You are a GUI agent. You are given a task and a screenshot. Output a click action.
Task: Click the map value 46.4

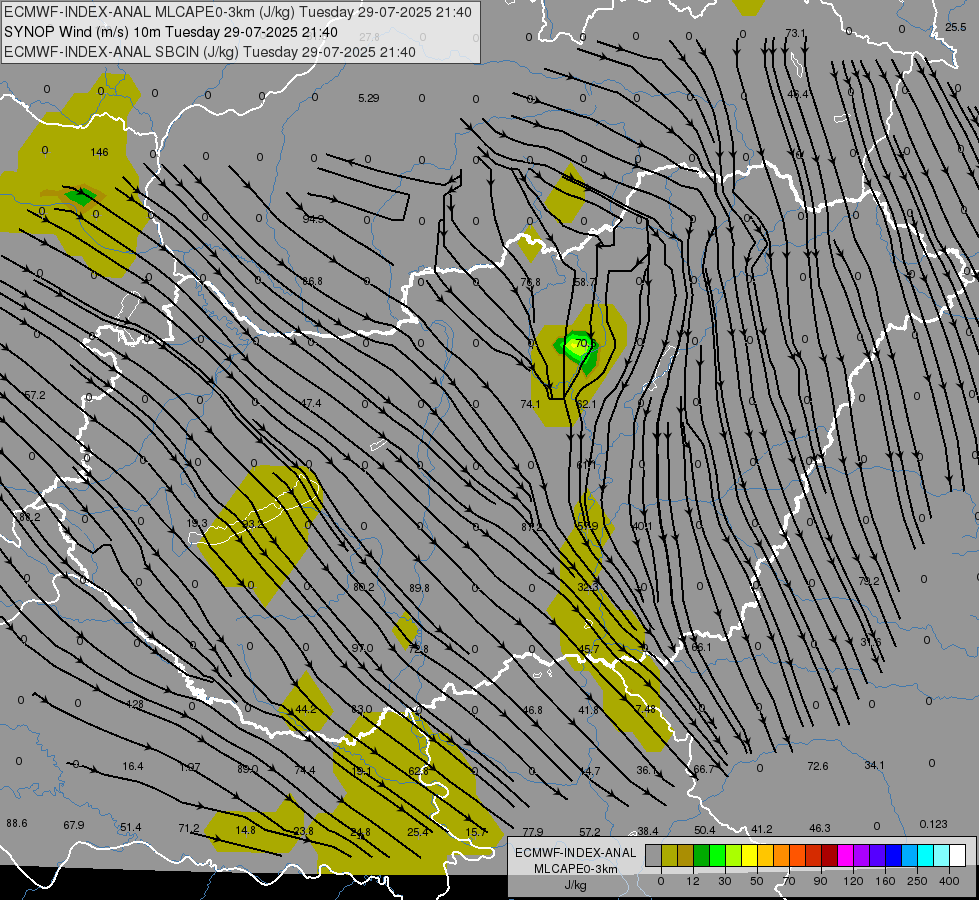pyautogui.click(x=798, y=94)
